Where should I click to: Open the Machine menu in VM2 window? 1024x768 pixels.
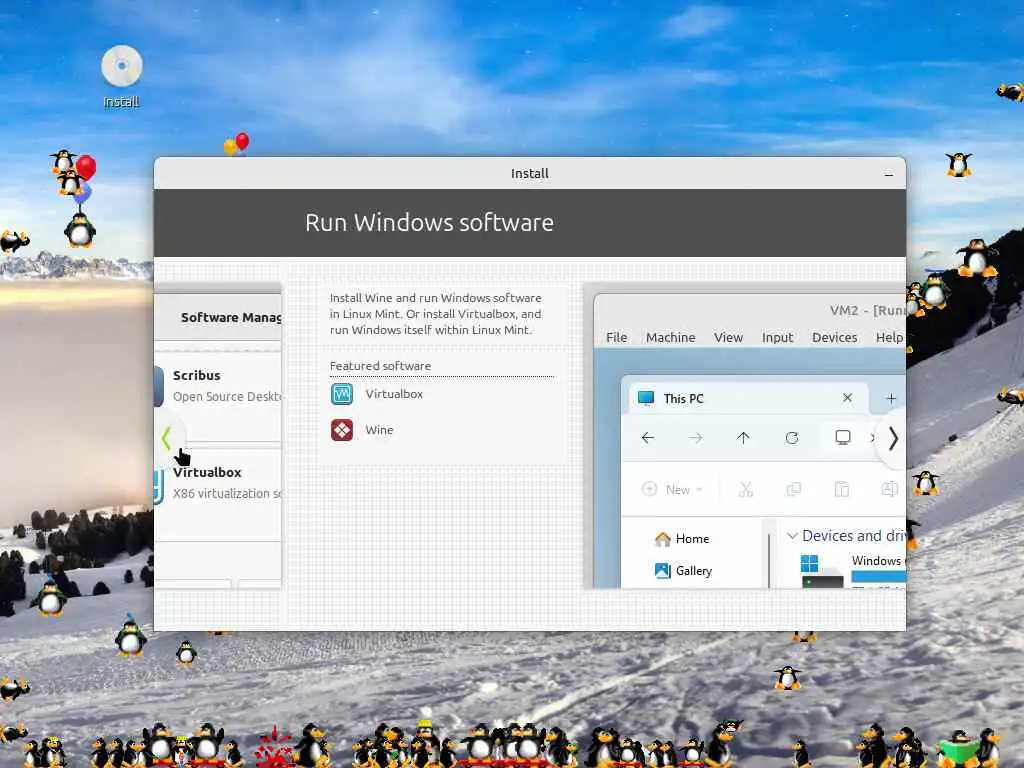click(x=670, y=338)
